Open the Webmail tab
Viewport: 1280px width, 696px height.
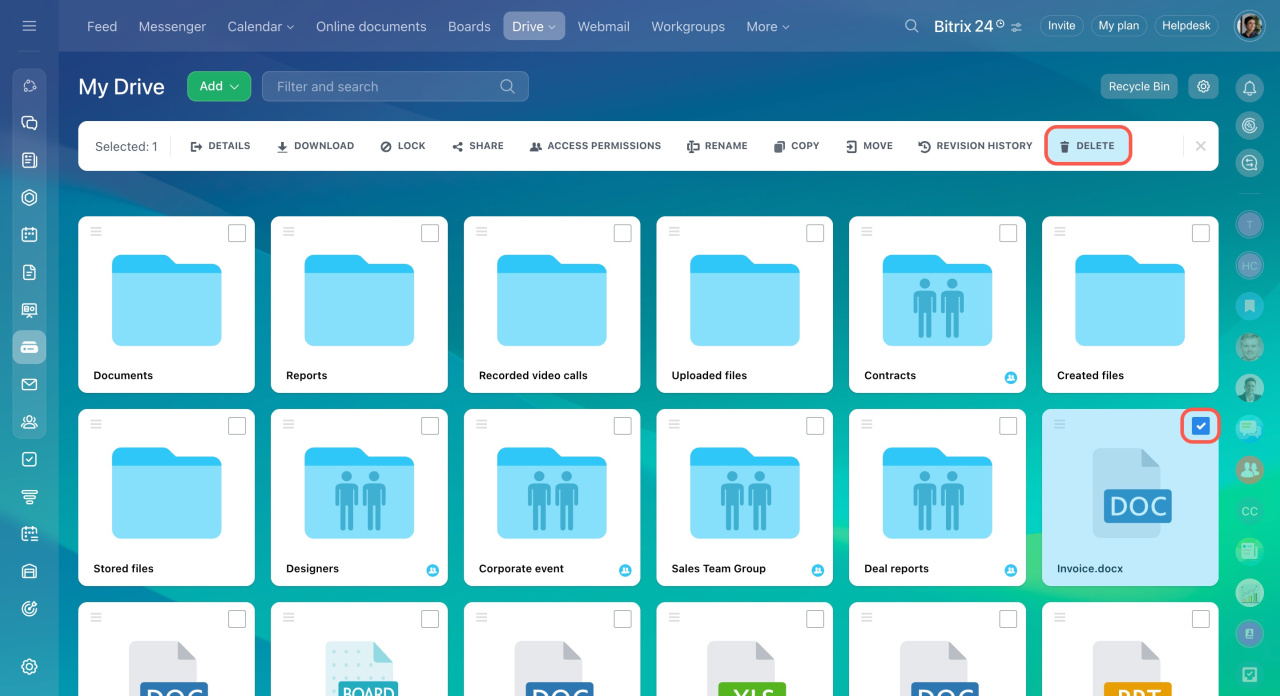coord(604,26)
